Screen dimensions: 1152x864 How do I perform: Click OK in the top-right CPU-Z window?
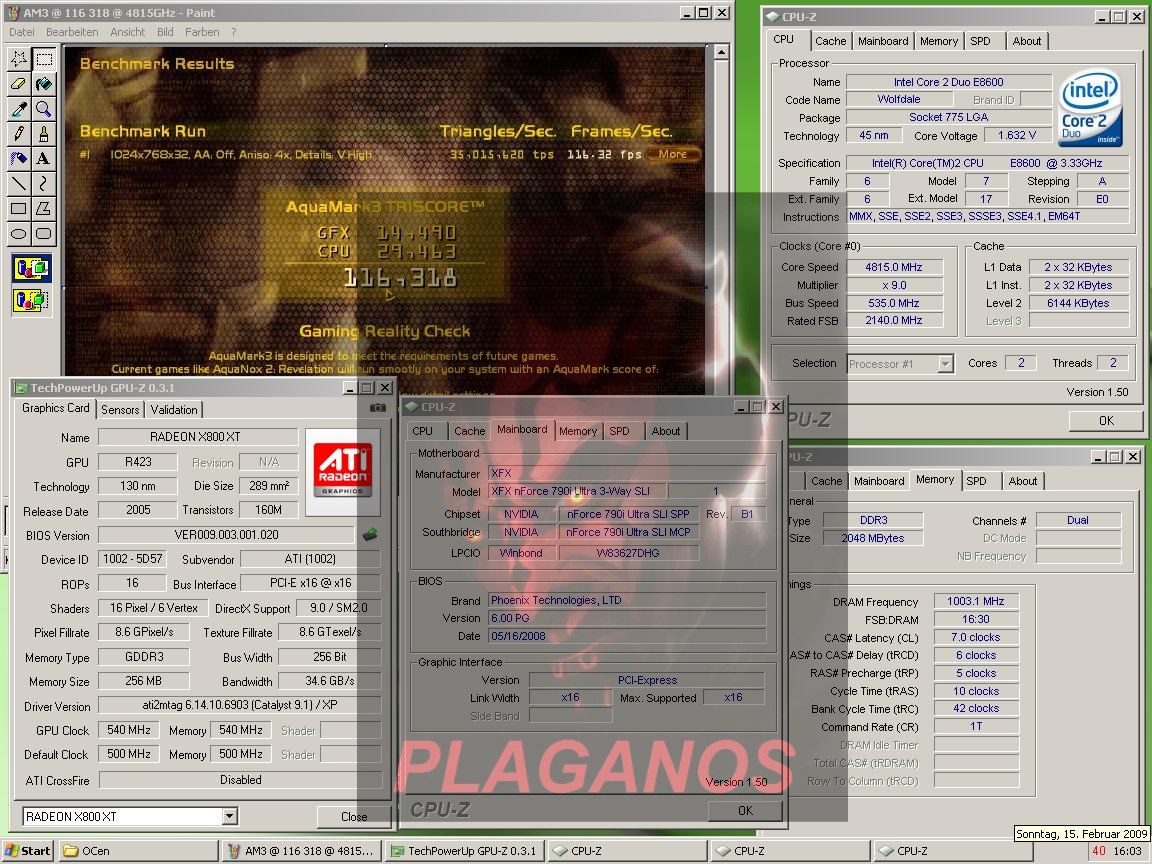tap(1106, 420)
